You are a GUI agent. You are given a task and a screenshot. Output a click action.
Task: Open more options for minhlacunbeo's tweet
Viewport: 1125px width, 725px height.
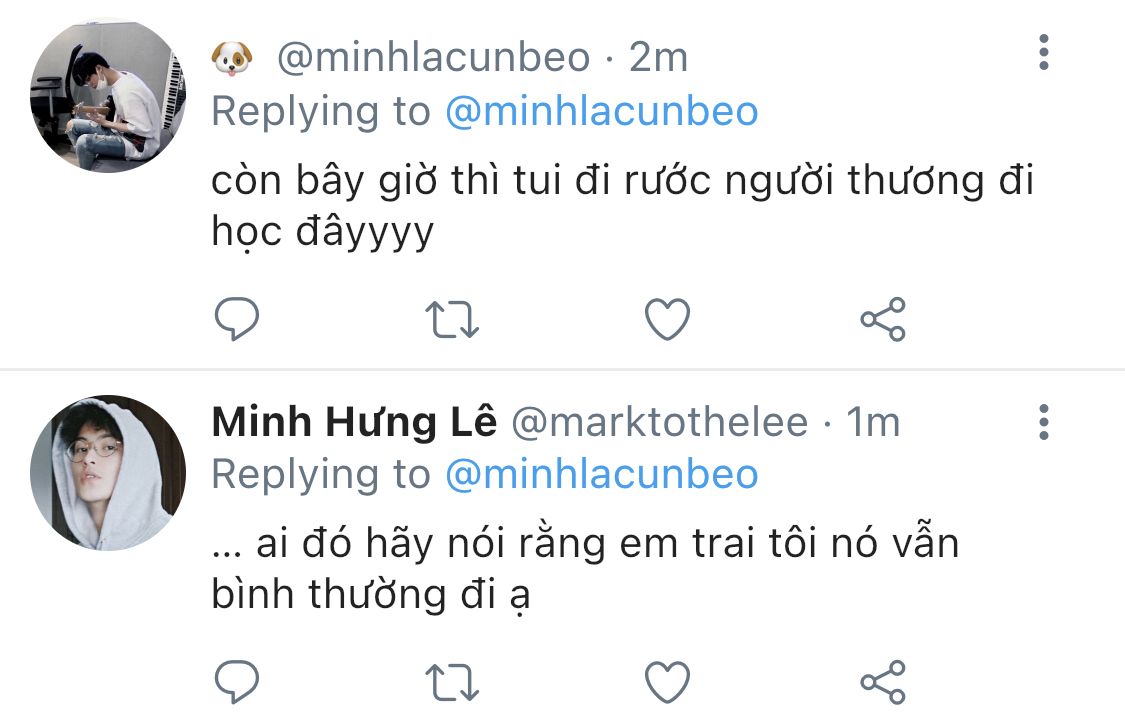[x=1043, y=52]
